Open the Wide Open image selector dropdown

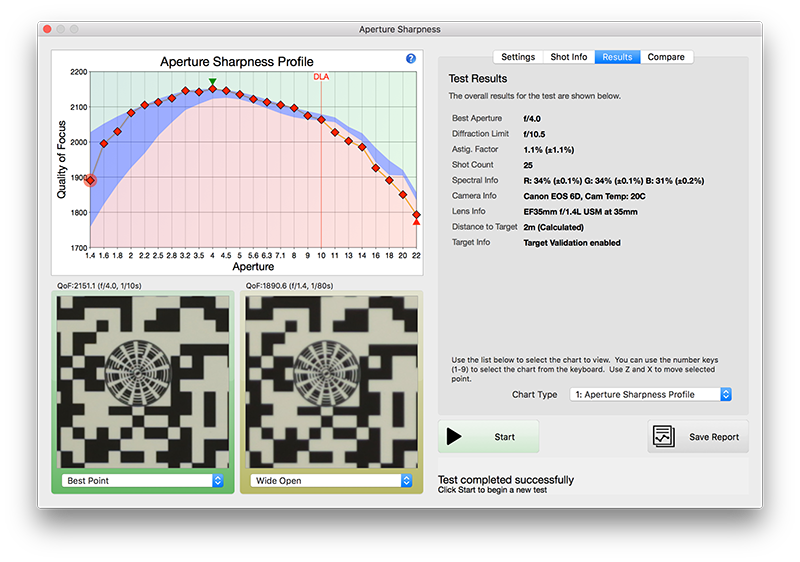(x=331, y=480)
